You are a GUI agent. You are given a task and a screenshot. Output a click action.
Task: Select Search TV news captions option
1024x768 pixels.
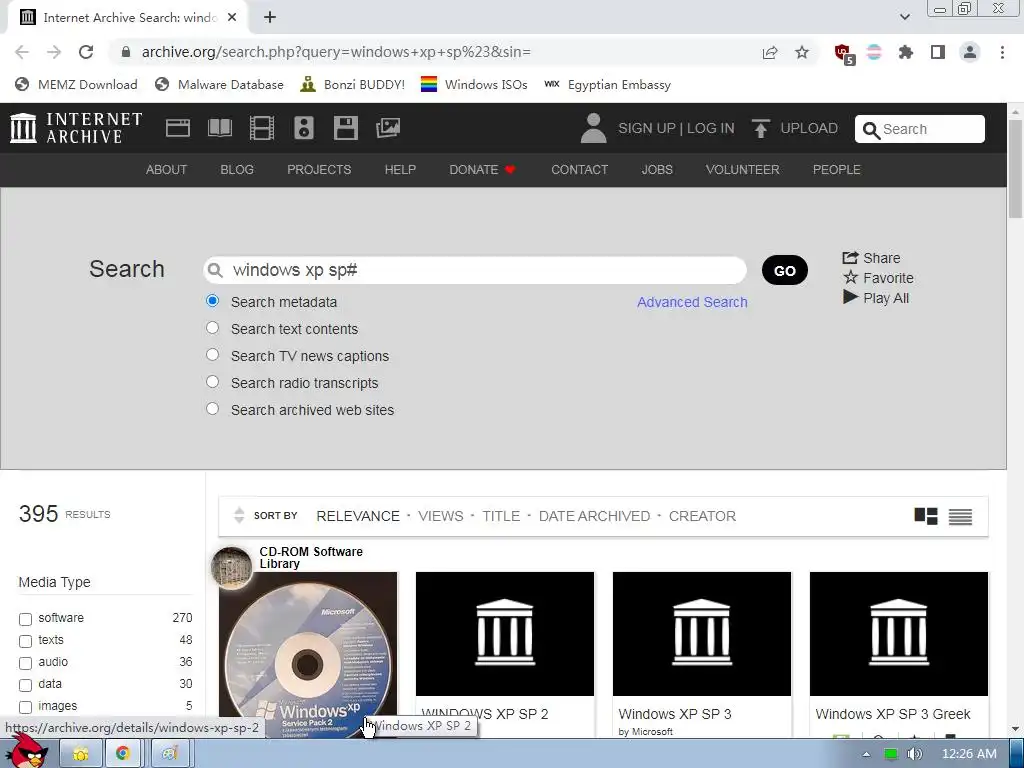click(x=212, y=355)
